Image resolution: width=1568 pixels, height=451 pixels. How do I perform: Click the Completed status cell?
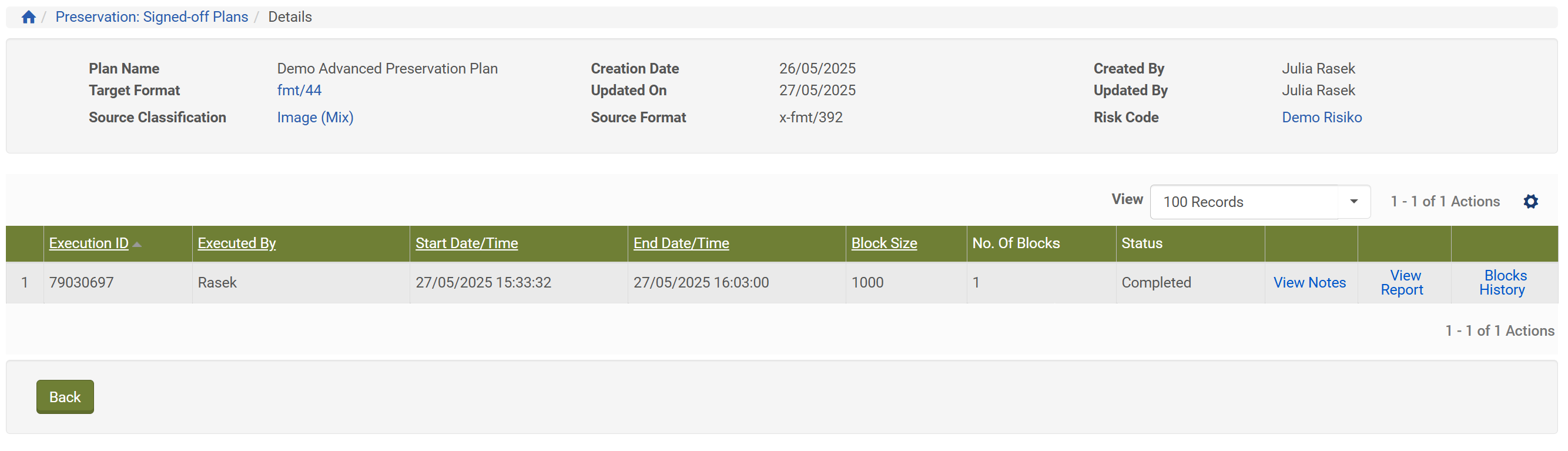[x=1156, y=282]
